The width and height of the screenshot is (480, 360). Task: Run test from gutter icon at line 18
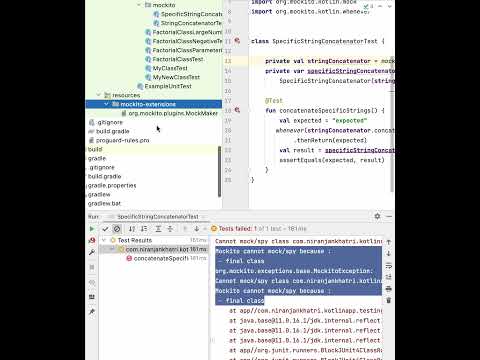pyautogui.click(x=237, y=110)
